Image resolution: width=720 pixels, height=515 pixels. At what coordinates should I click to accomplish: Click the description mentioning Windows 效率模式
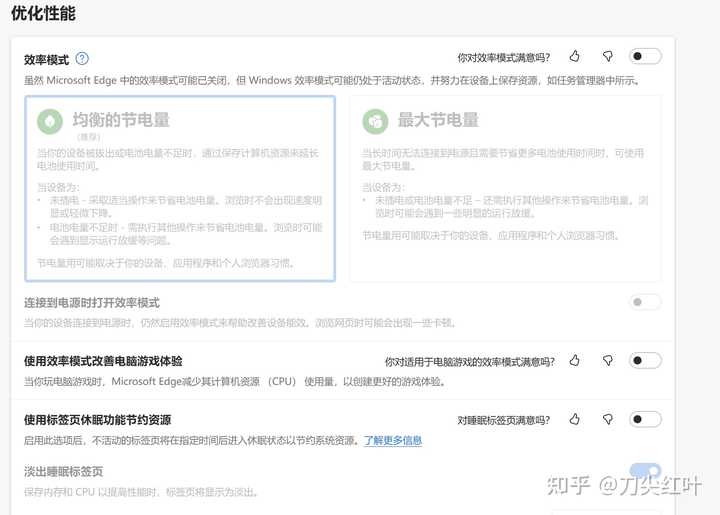332,80
